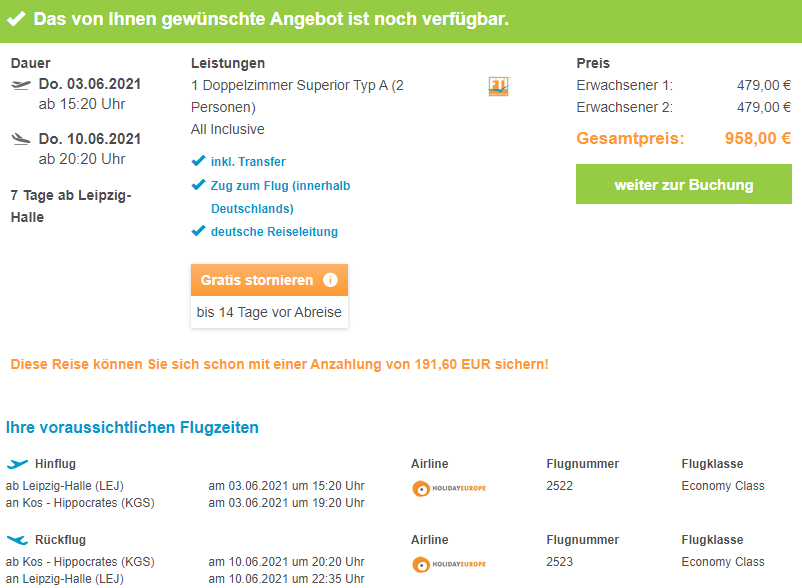
Task: Click the FTI tour operator logo
Action: [498, 87]
